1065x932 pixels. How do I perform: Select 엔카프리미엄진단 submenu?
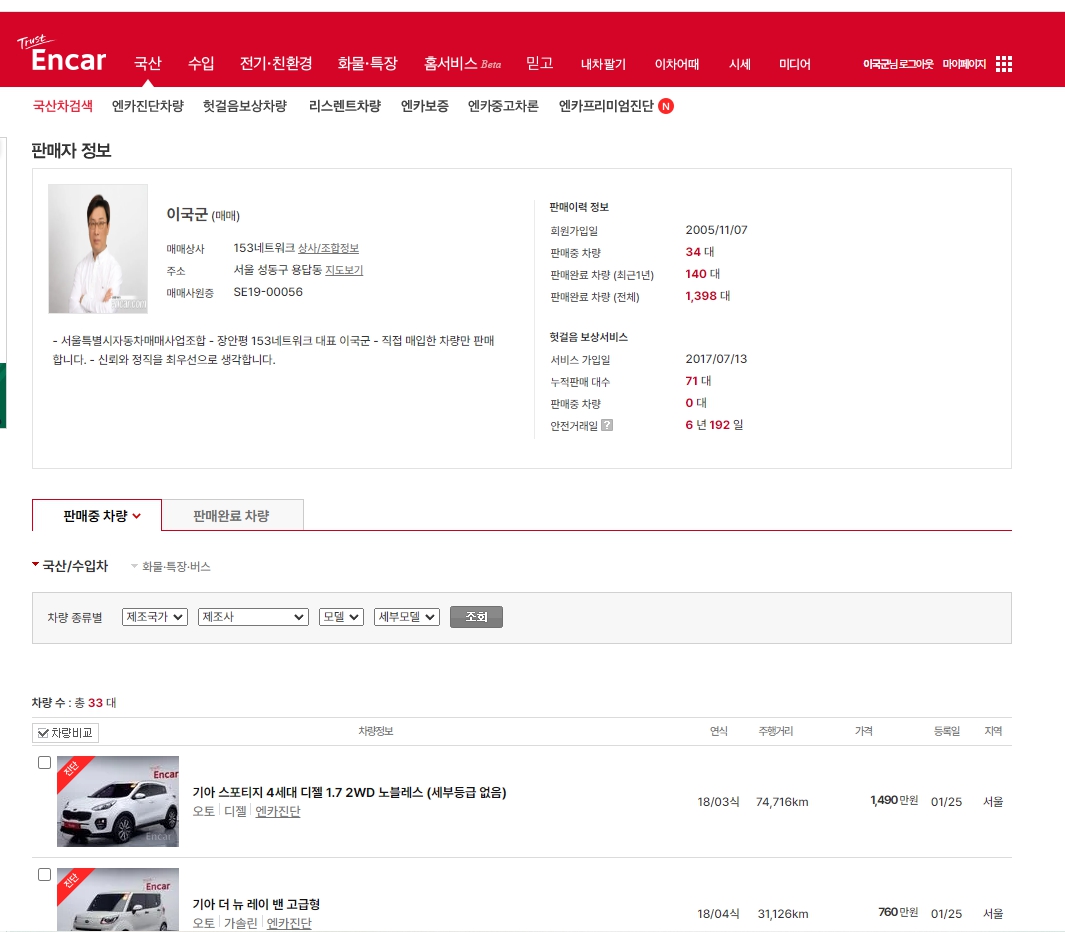point(606,106)
